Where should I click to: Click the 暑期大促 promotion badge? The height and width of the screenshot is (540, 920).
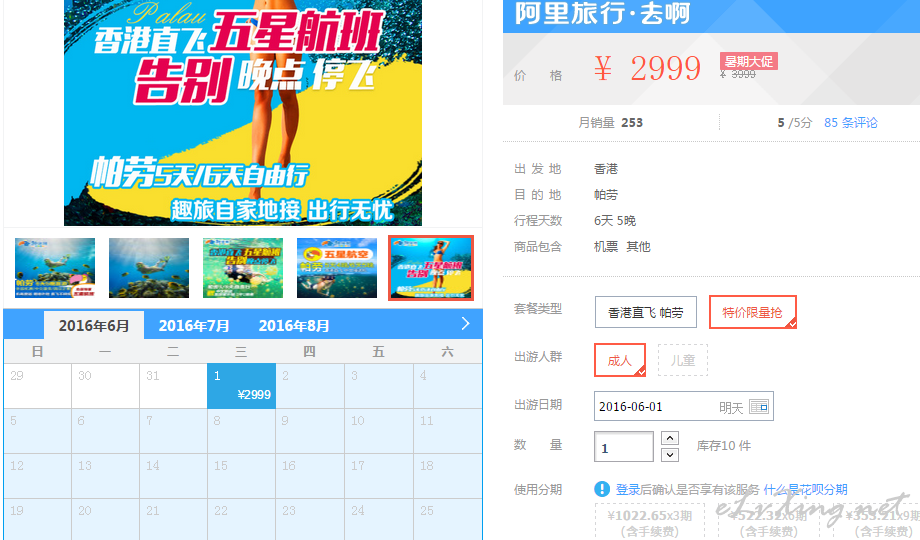click(x=749, y=61)
